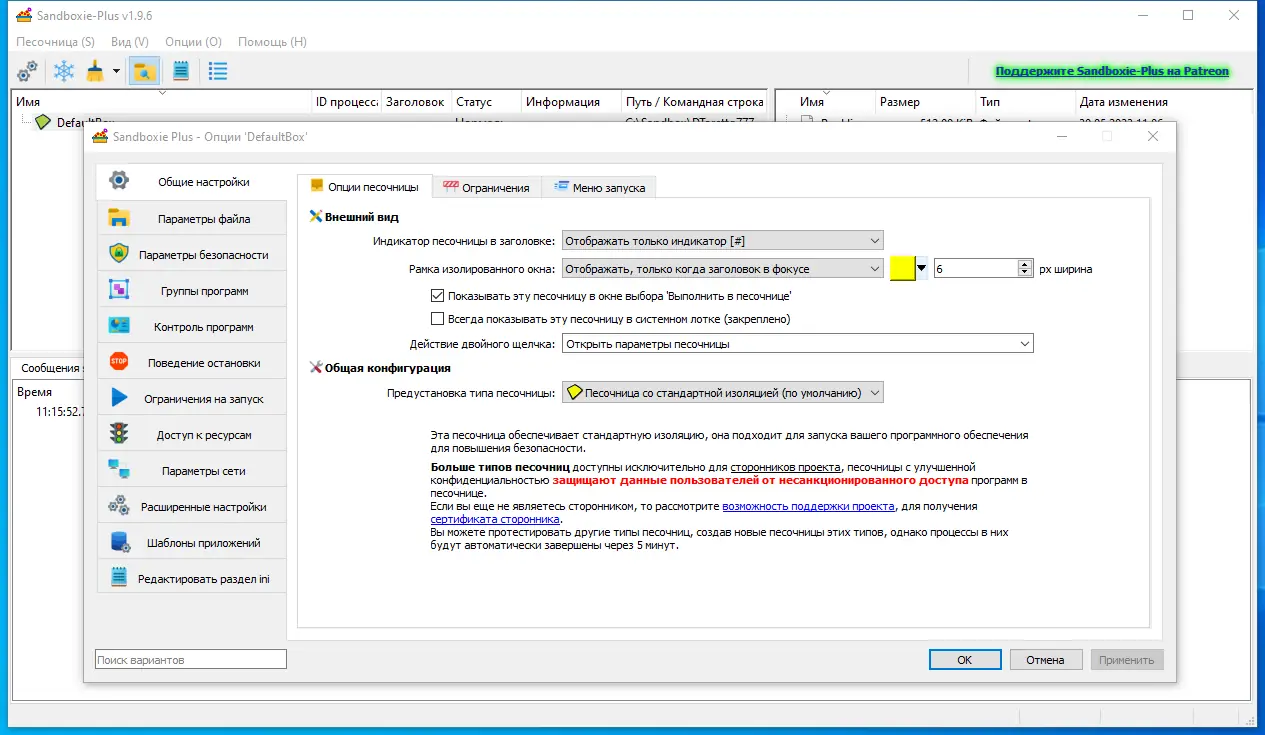The width and height of the screenshot is (1265, 735).
Task: Open Действие двойного щелчка dropdown
Action: (x=797, y=343)
